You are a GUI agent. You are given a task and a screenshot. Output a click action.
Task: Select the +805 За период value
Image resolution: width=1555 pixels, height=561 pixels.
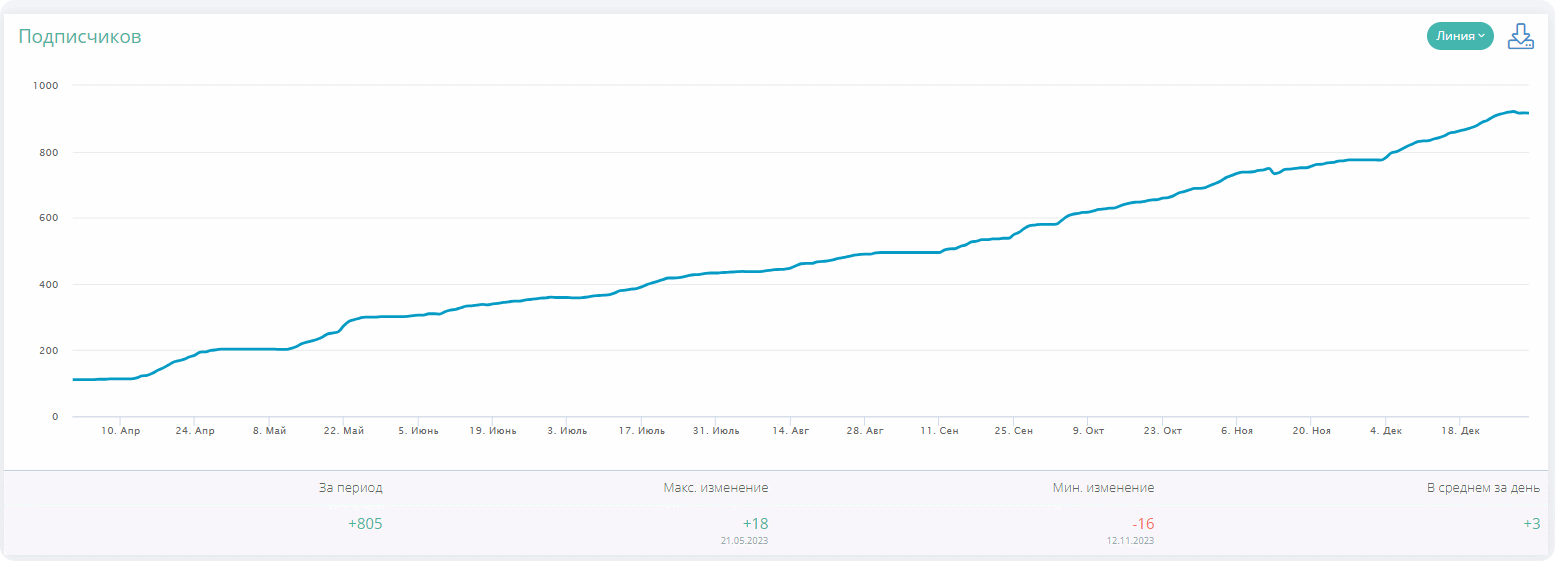tap(365, 524)
